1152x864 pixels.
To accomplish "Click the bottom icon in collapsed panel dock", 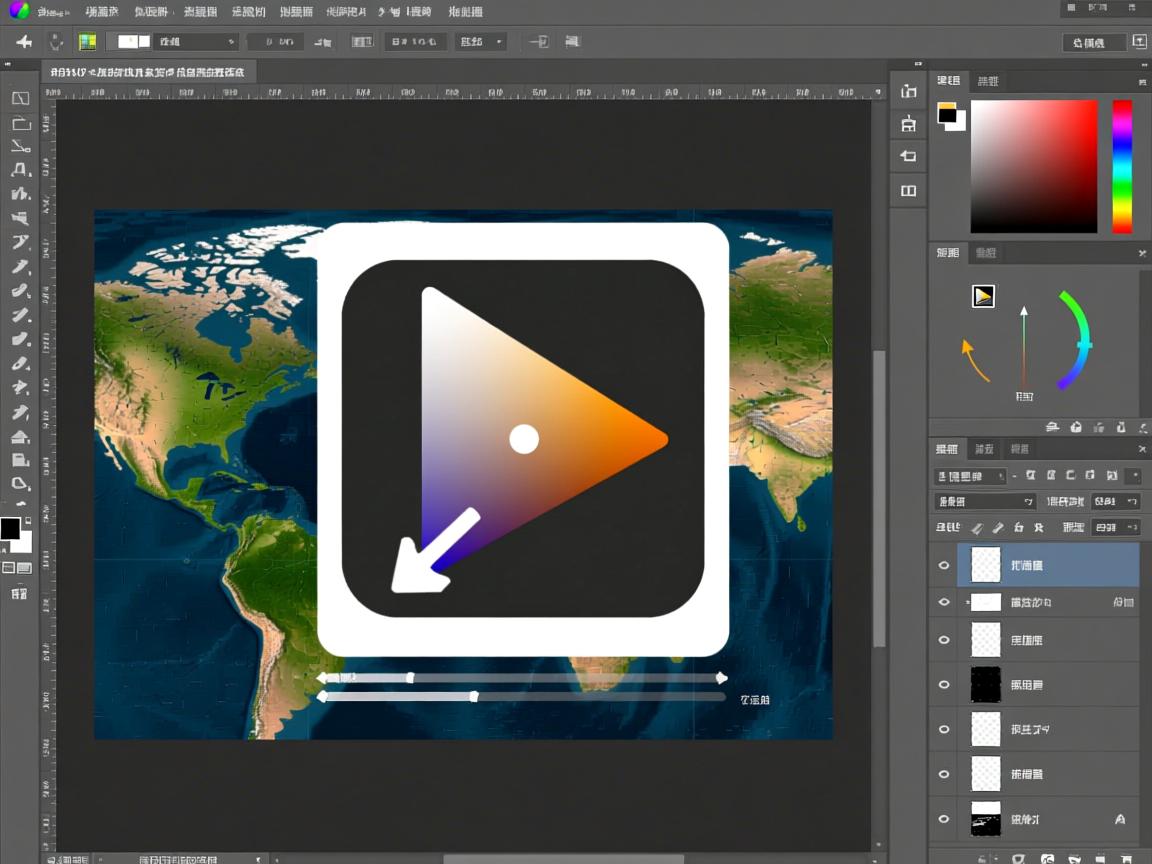I will pyautogui.click(x=908, y=190).
